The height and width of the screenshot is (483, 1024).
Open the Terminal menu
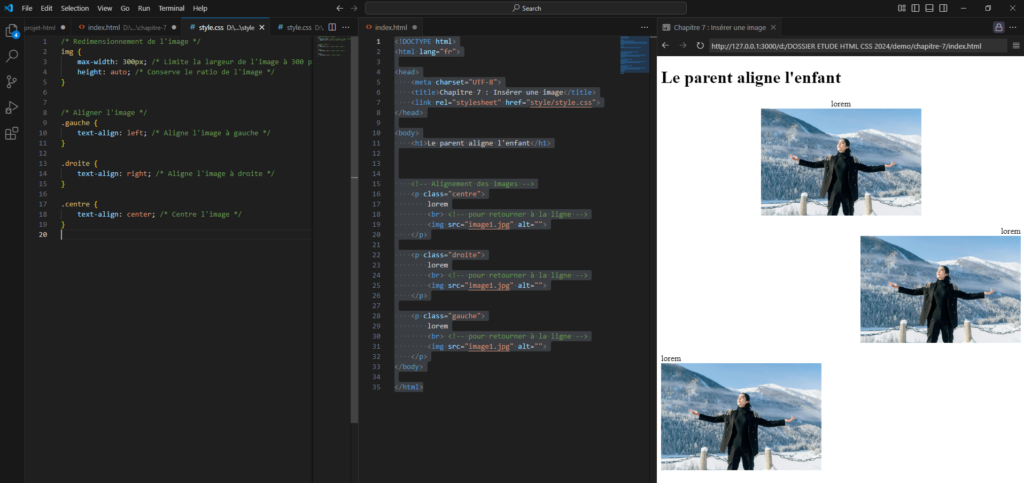pyautogui.click(x=171, y=8)
